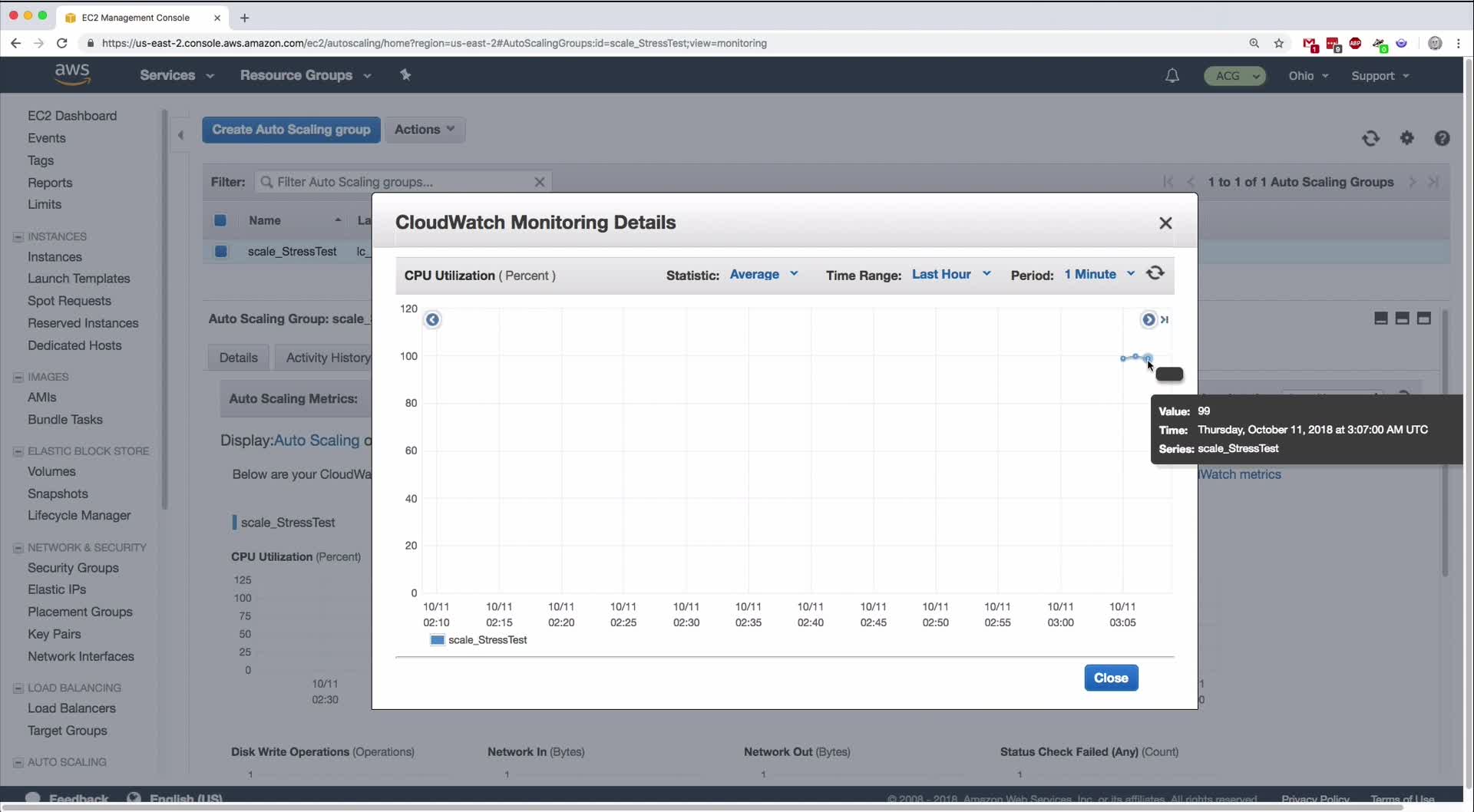Open the Time Range Last Hour dropdown
Viewport: 1474px width, 812px height.
tap(951, 274)
